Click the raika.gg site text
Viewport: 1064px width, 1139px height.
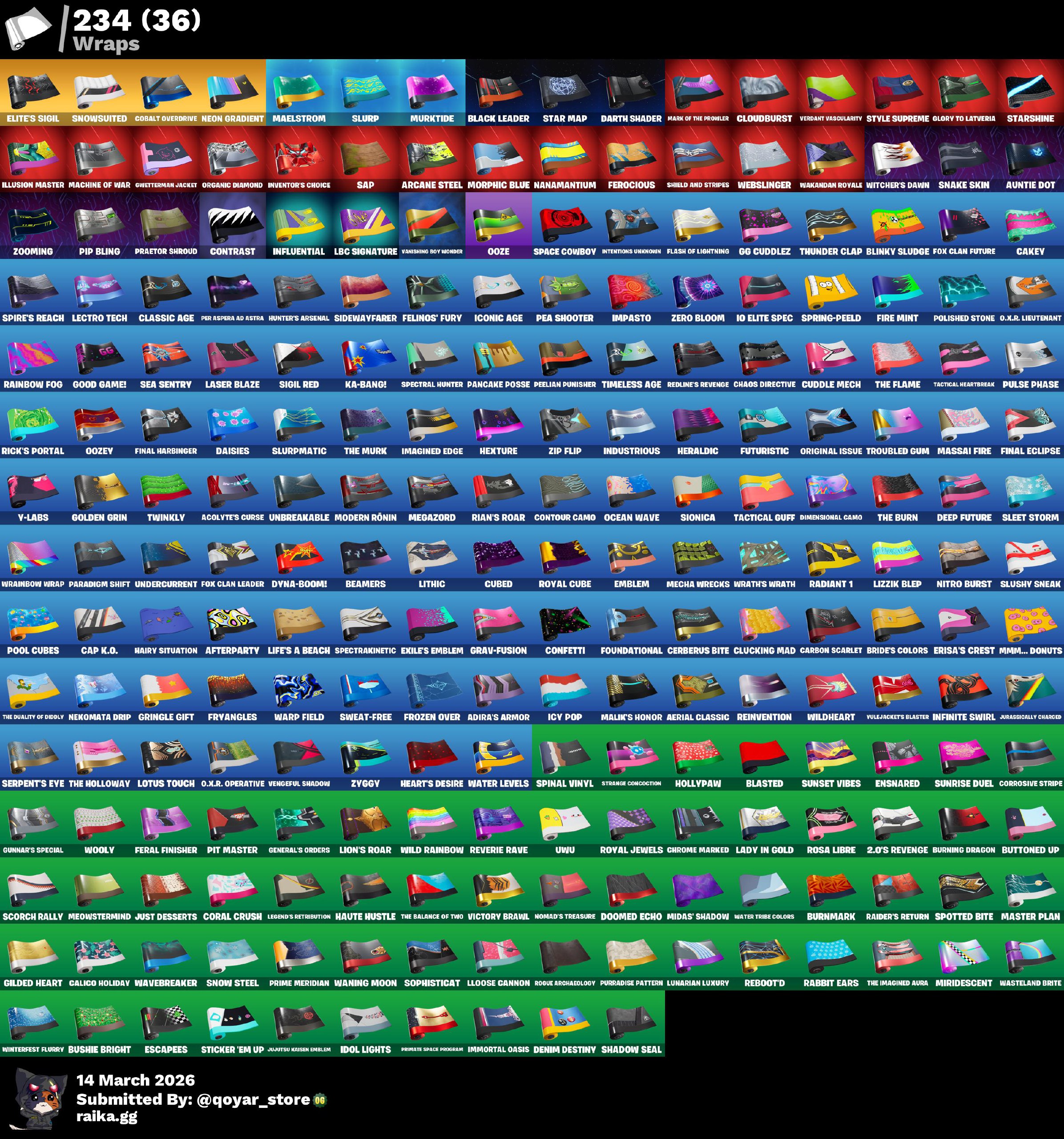pyautogui.click(x=106, y=1116)
